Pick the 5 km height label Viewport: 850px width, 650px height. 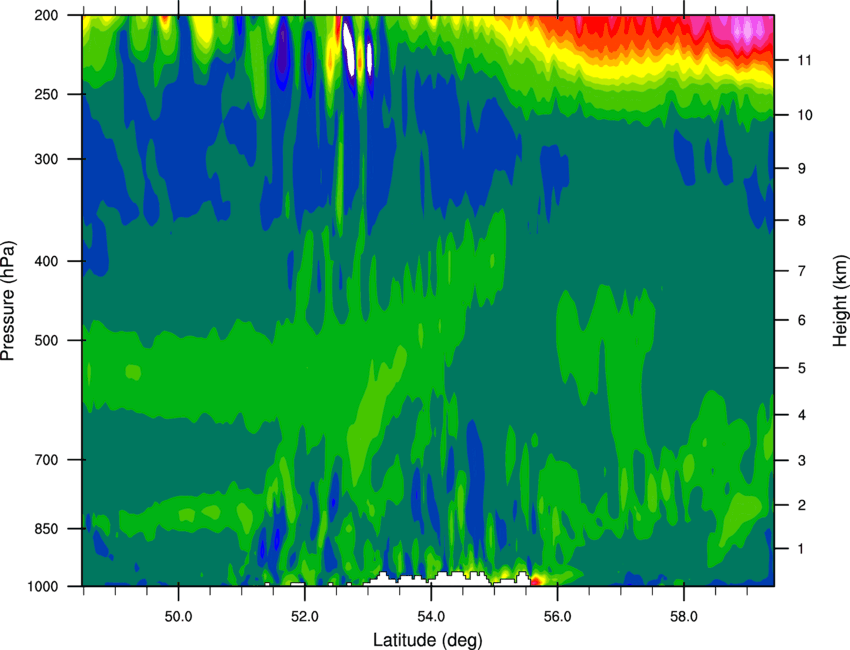click(802, 369)
